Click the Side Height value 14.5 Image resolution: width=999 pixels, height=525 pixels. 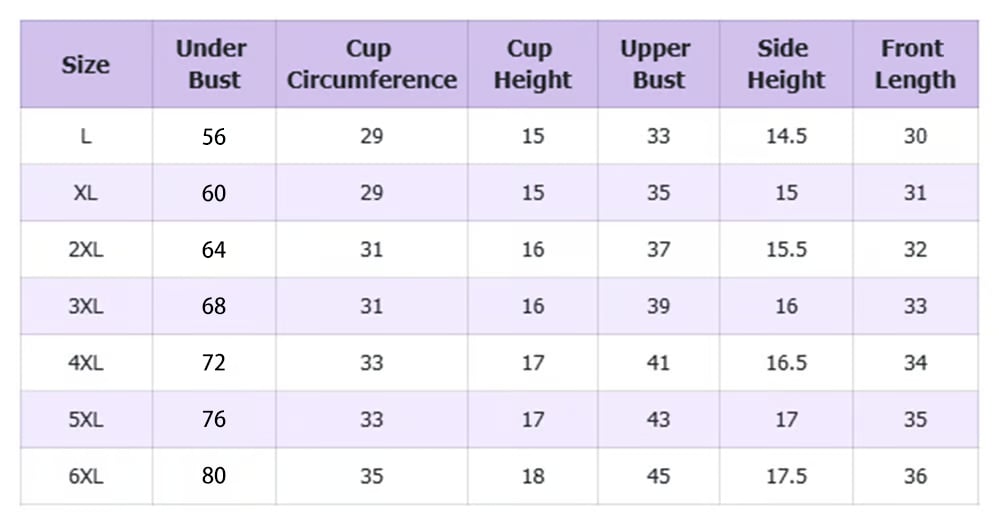click(x=786, y=136)
